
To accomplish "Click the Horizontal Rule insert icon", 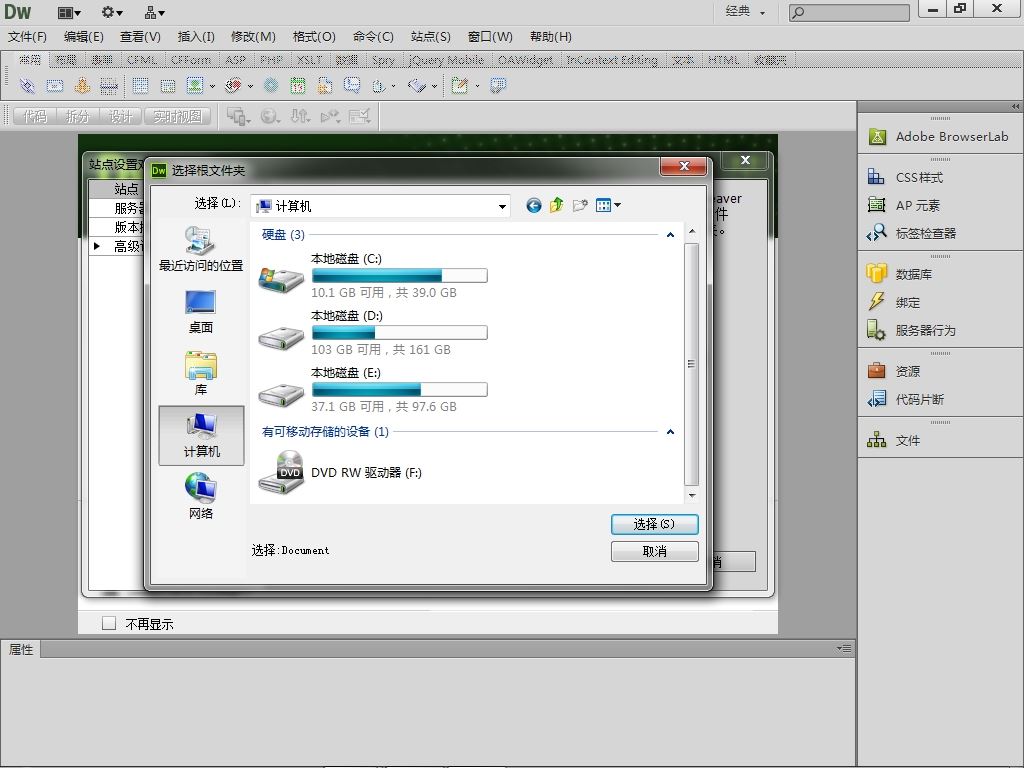I will coord(109,86).
